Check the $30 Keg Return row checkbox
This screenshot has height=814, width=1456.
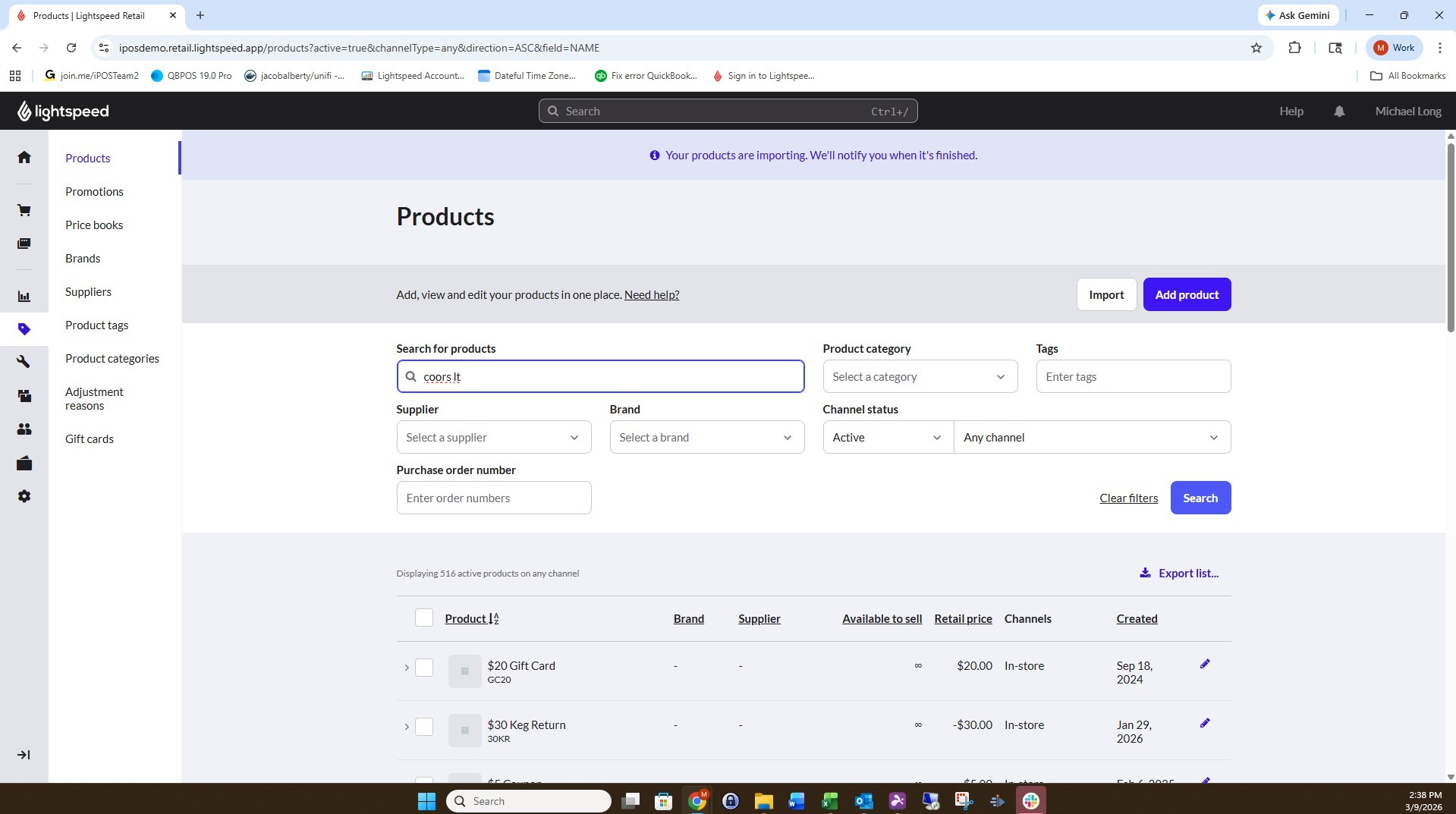424,727
